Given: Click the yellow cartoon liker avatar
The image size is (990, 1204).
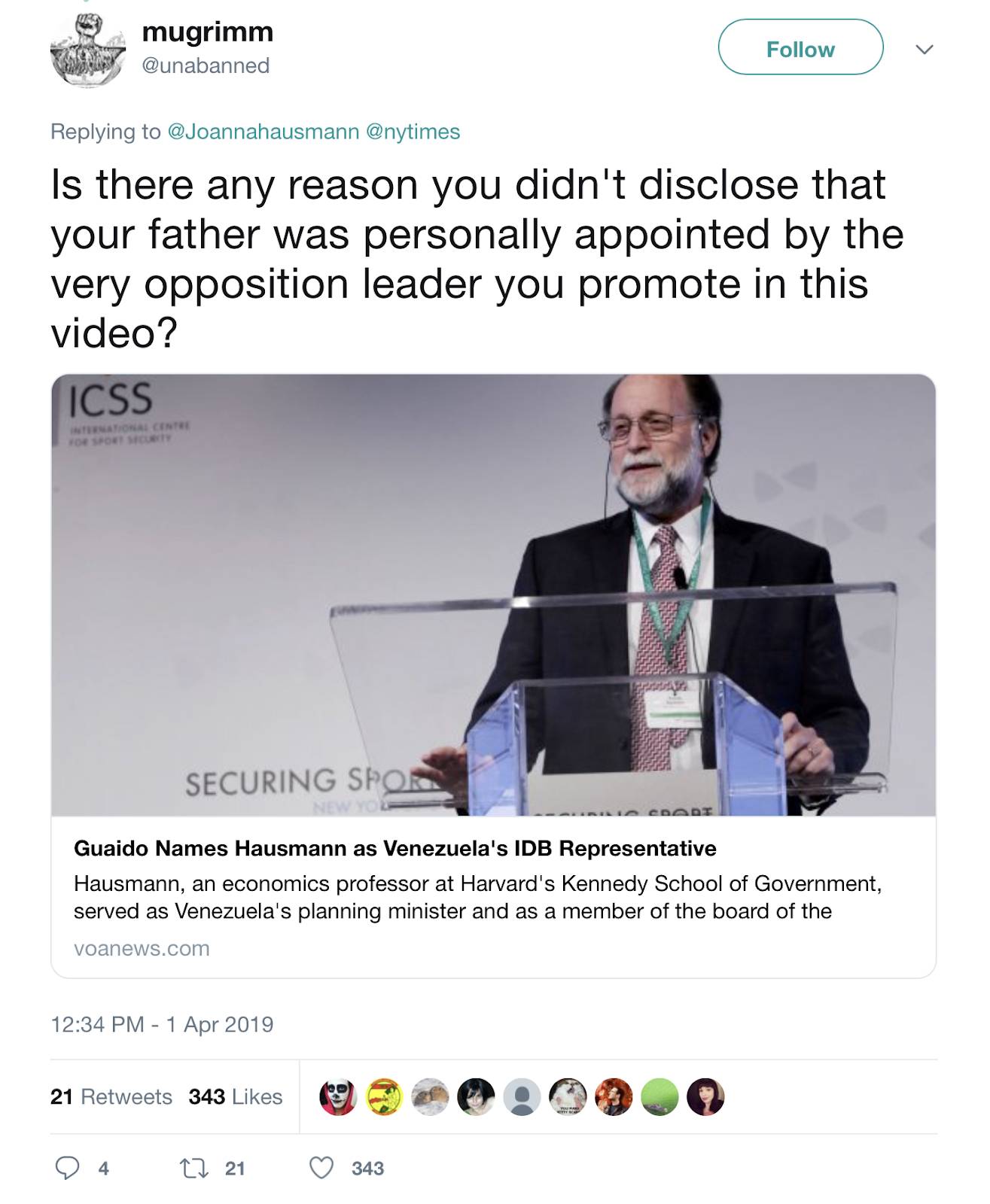Looking at the screenshot, I should click(x=384, y=1097).
